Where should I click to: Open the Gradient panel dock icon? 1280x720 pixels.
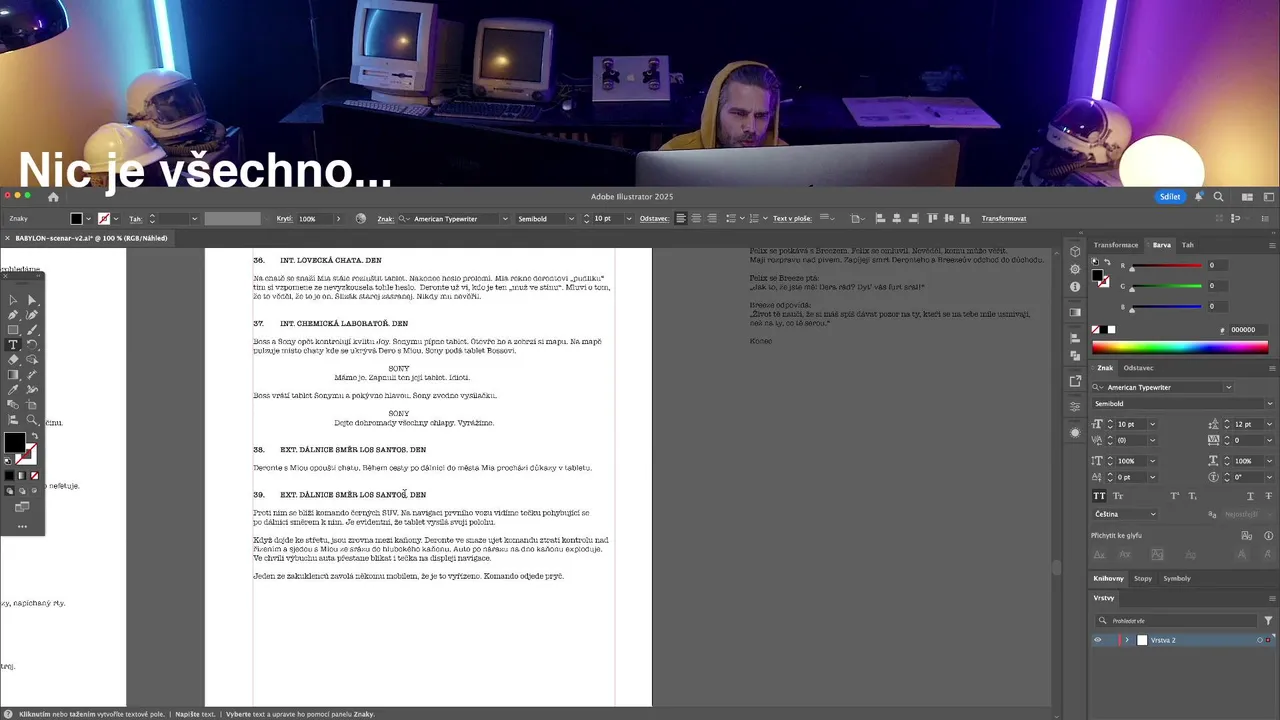click(1075, 311)
